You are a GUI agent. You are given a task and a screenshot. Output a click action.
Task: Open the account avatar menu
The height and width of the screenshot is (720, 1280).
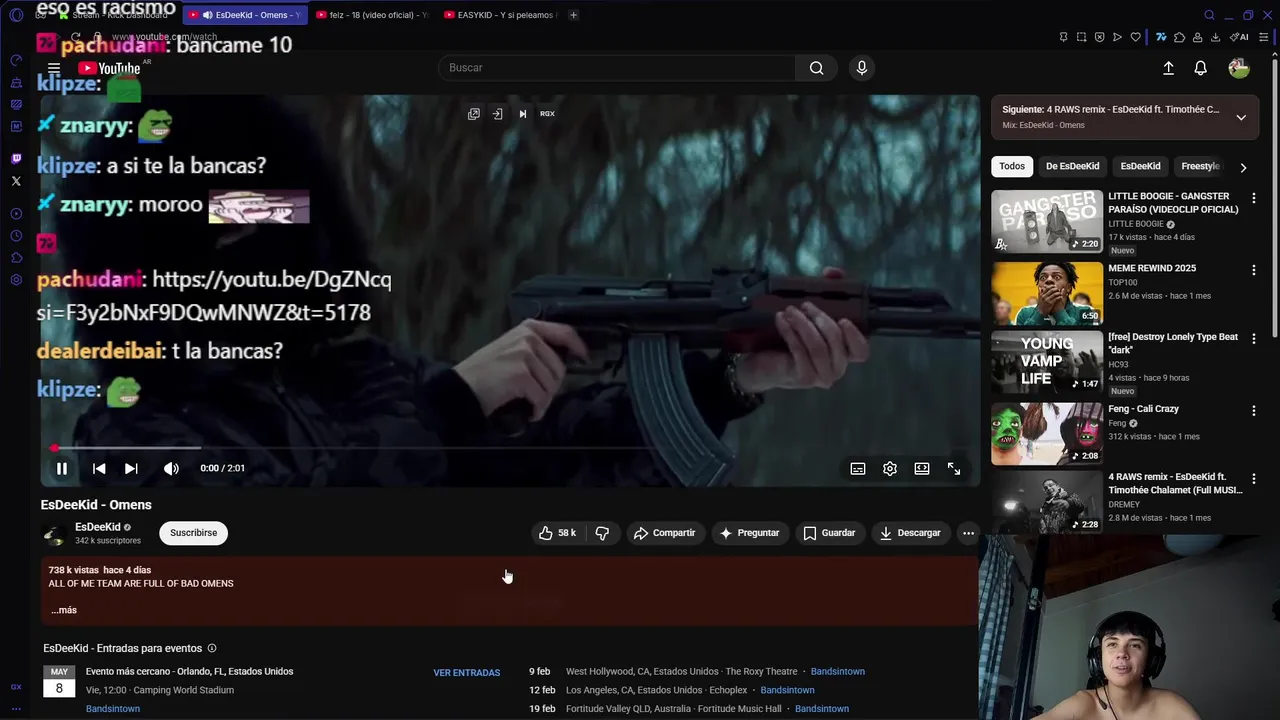1239,68
